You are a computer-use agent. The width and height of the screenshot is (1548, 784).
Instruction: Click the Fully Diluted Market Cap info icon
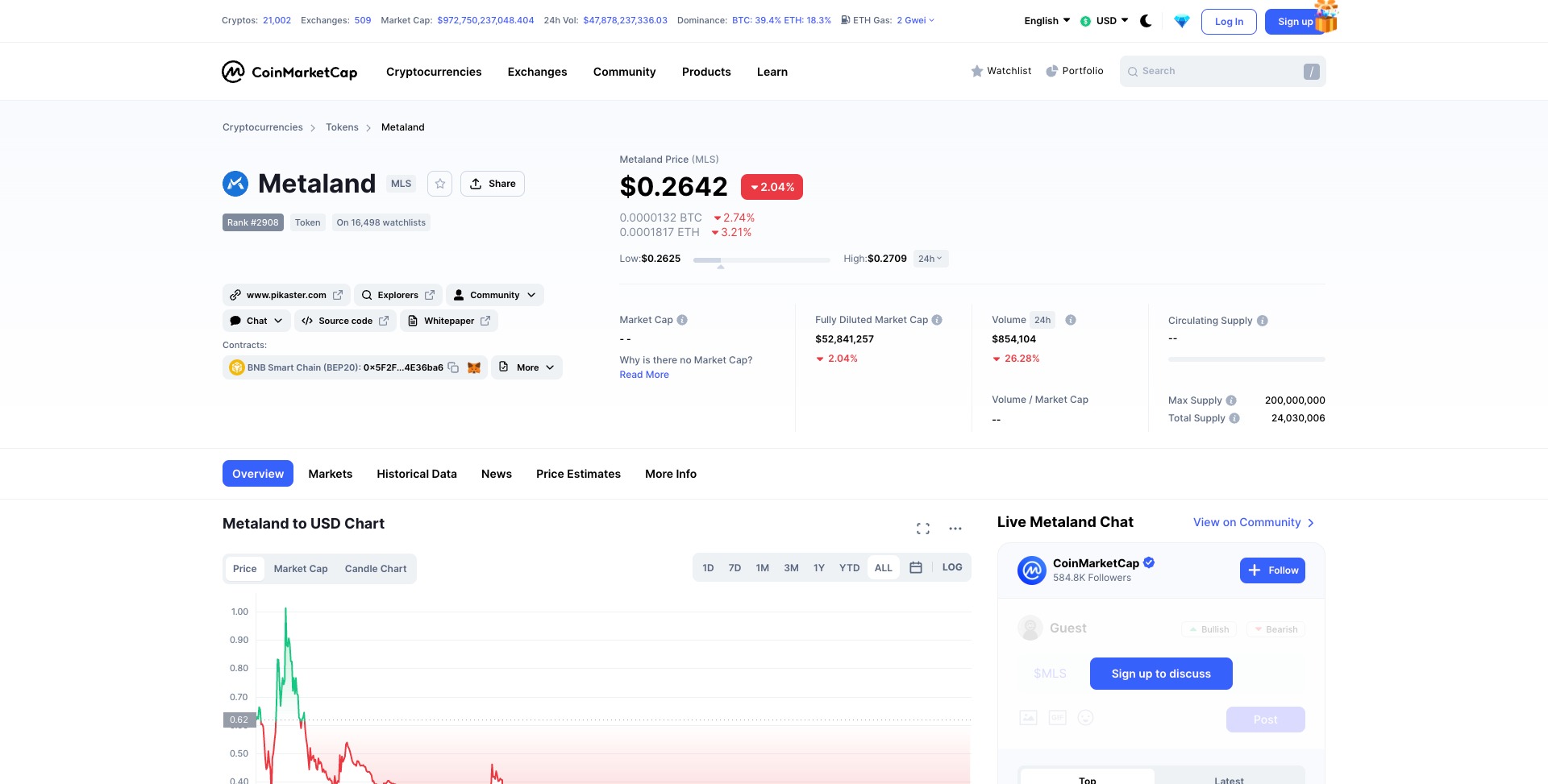point(937,320)
